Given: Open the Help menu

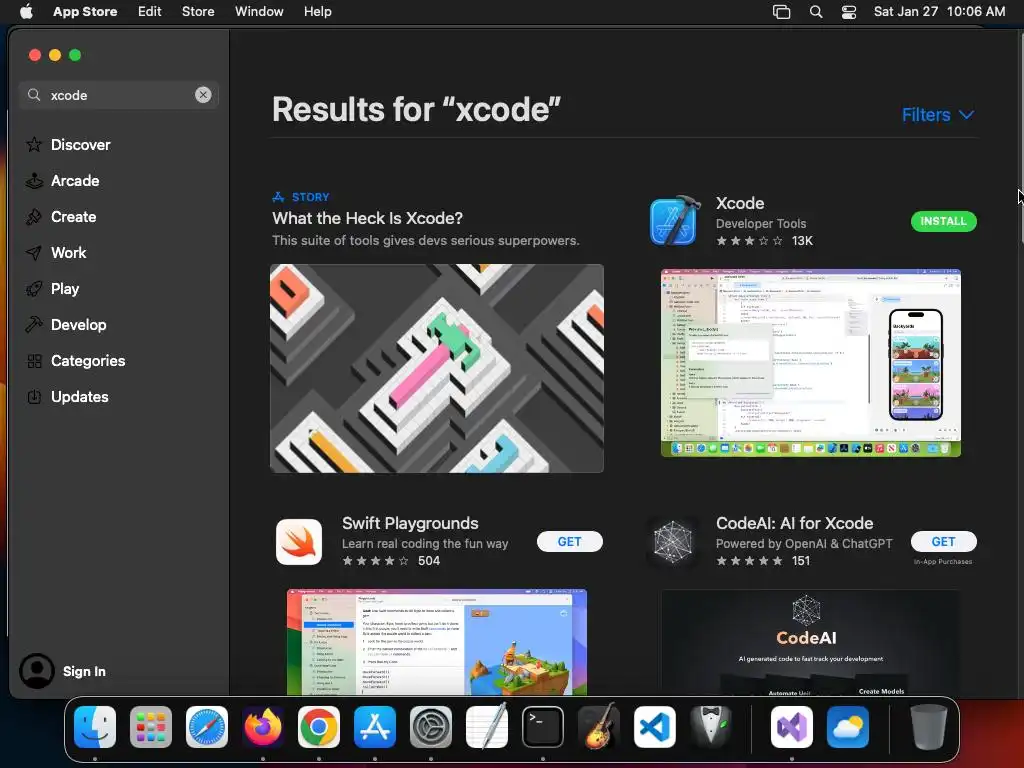Looking at the screenshot, I should pyautogui.click(x=317, y=11).
